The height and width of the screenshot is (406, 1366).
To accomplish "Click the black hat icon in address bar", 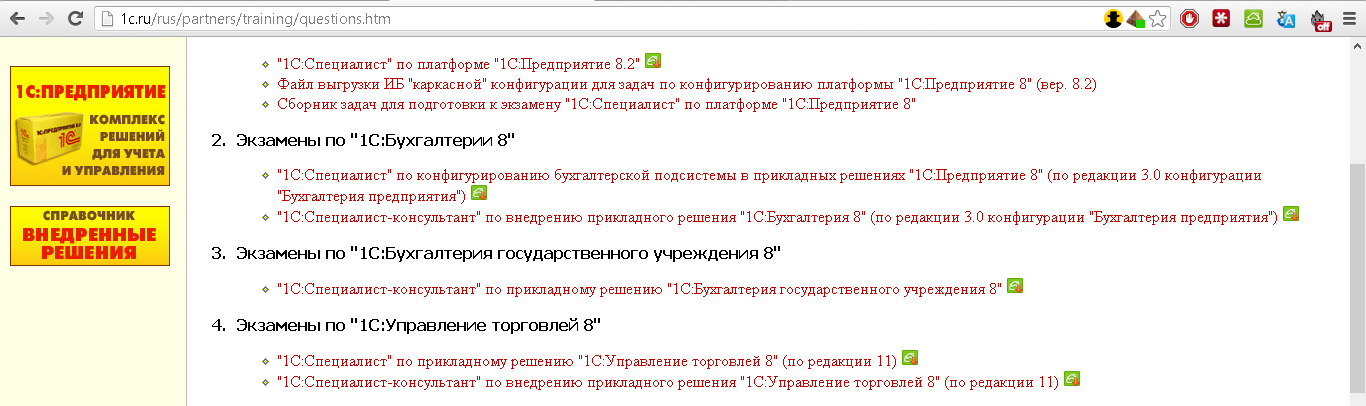I will pyautogui.click(x=1113, y=19).
